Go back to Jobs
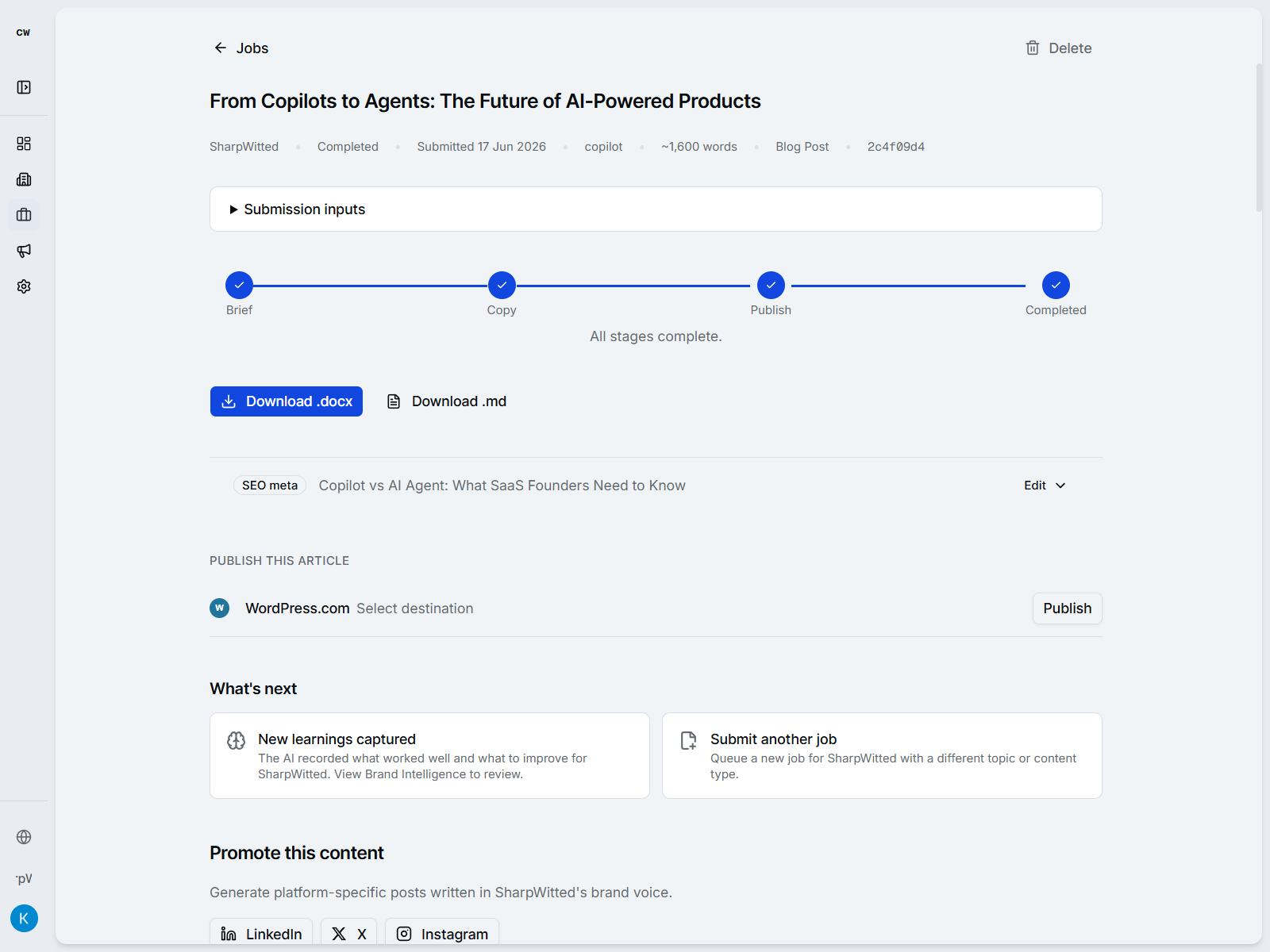 tap(241, 48)
